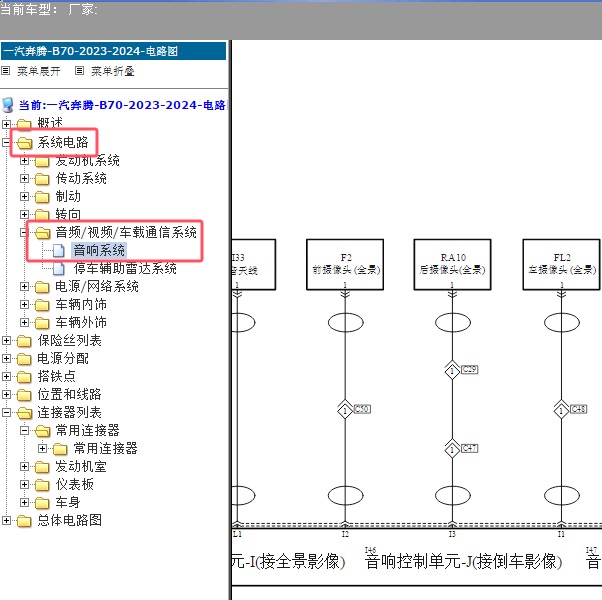Screen dimensions: 602x600
Task: Expand the 车辆外饰 tree node
Action: (24, 322)
